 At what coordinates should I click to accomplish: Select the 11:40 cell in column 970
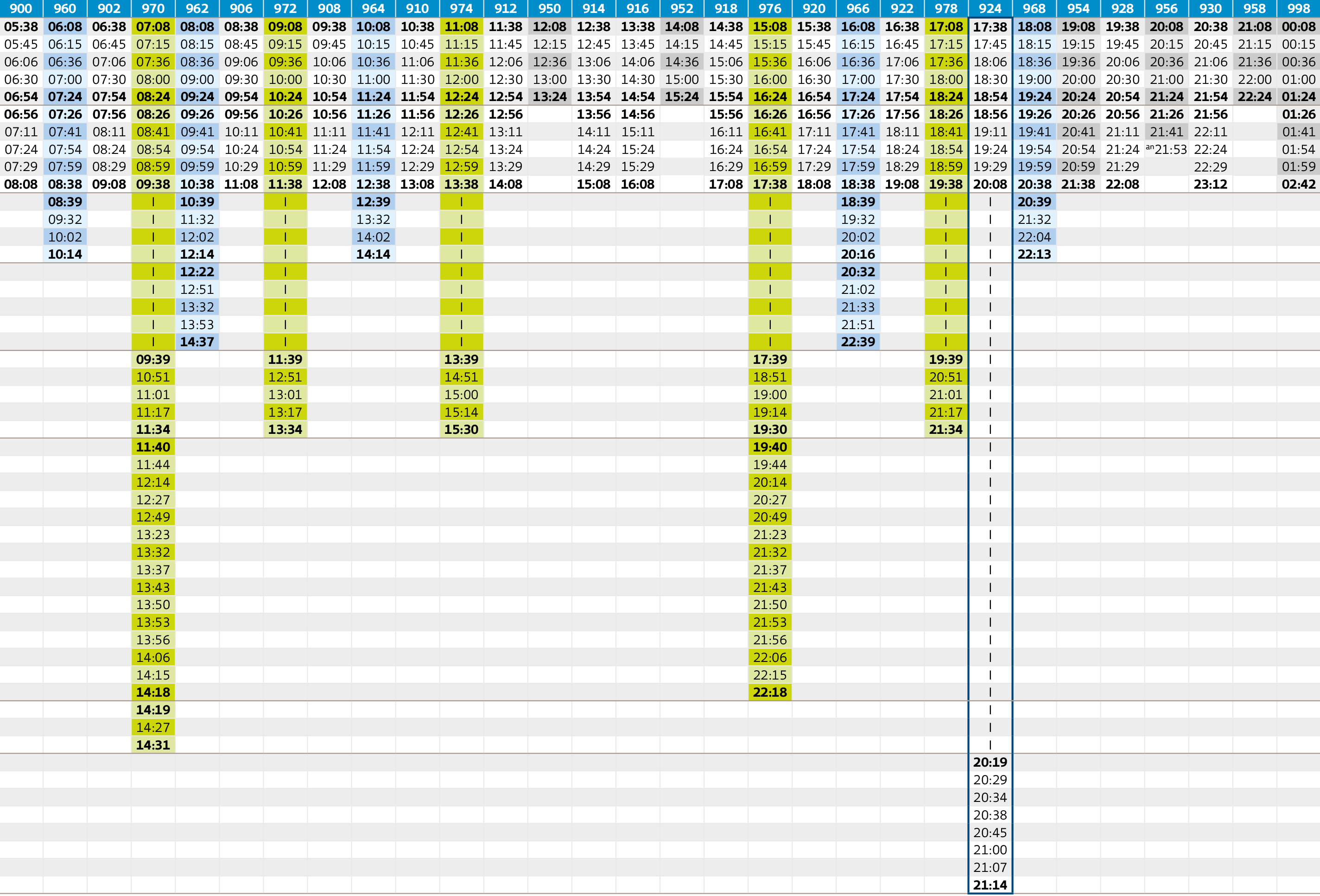coord(153,447)
